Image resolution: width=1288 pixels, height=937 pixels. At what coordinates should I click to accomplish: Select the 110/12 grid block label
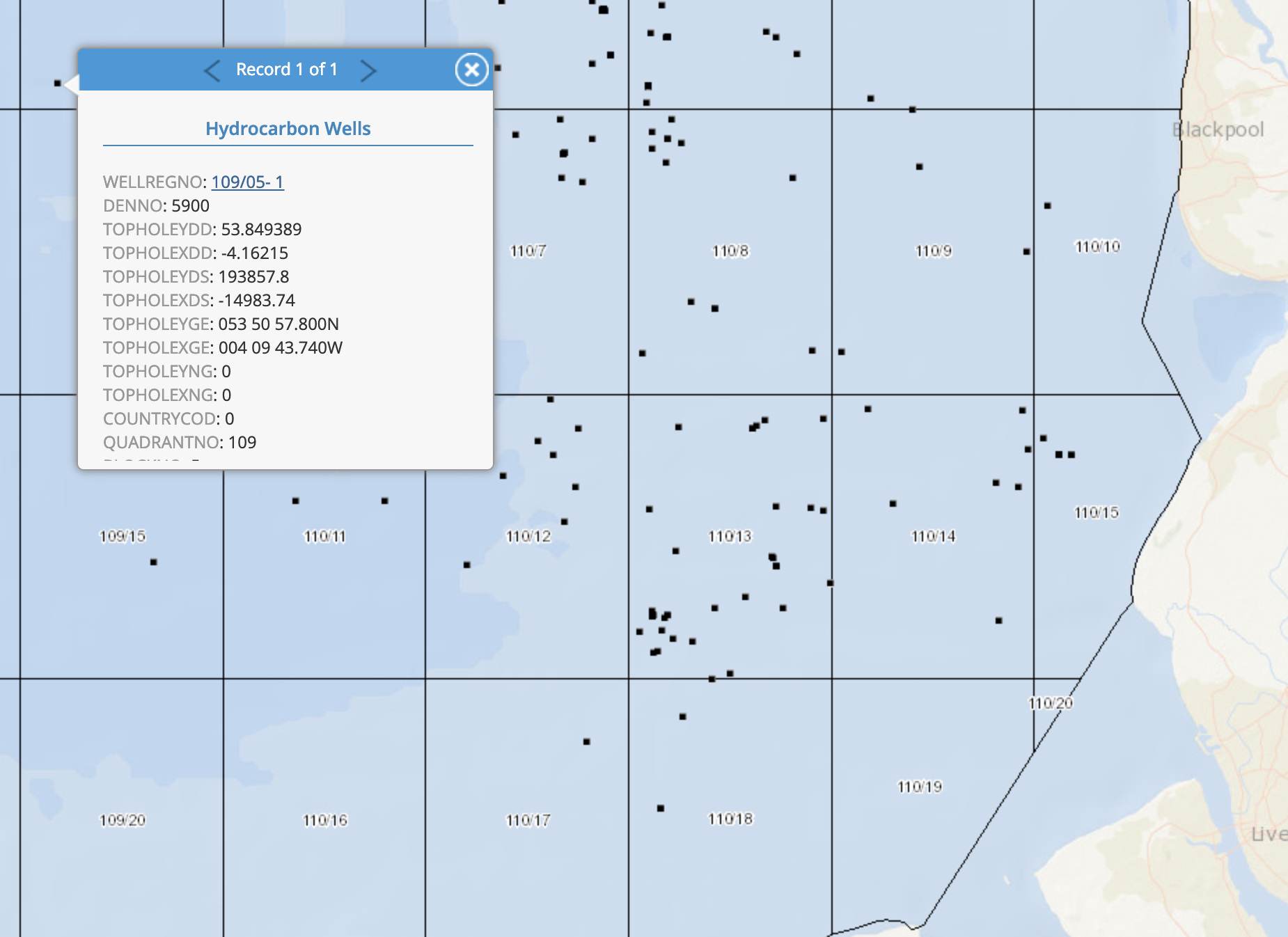(x=527, y=536)
